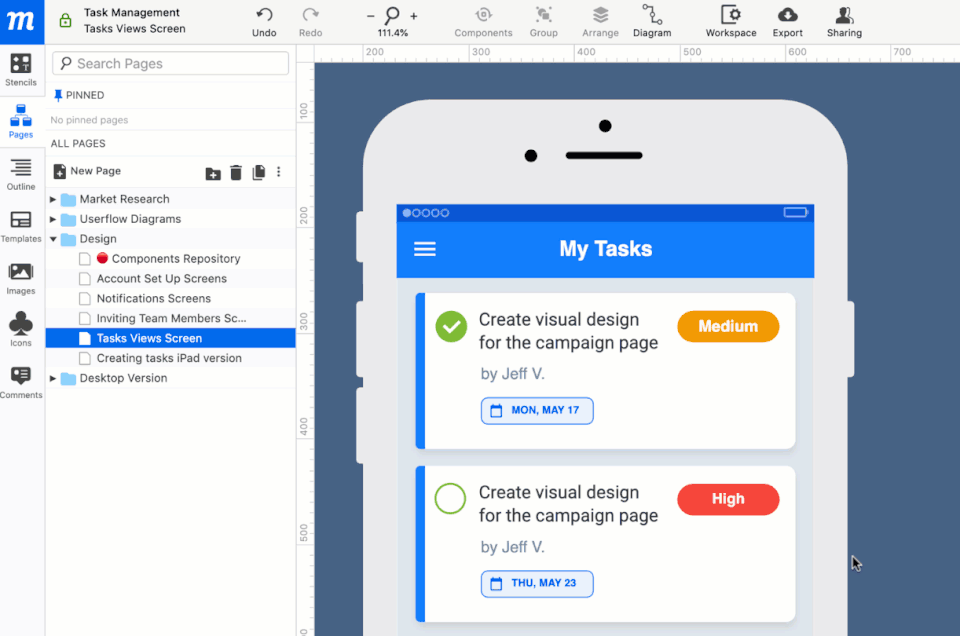Screen dimensions: 960x636
Task: Click the High priority badge
Action: tap(728, 499)
